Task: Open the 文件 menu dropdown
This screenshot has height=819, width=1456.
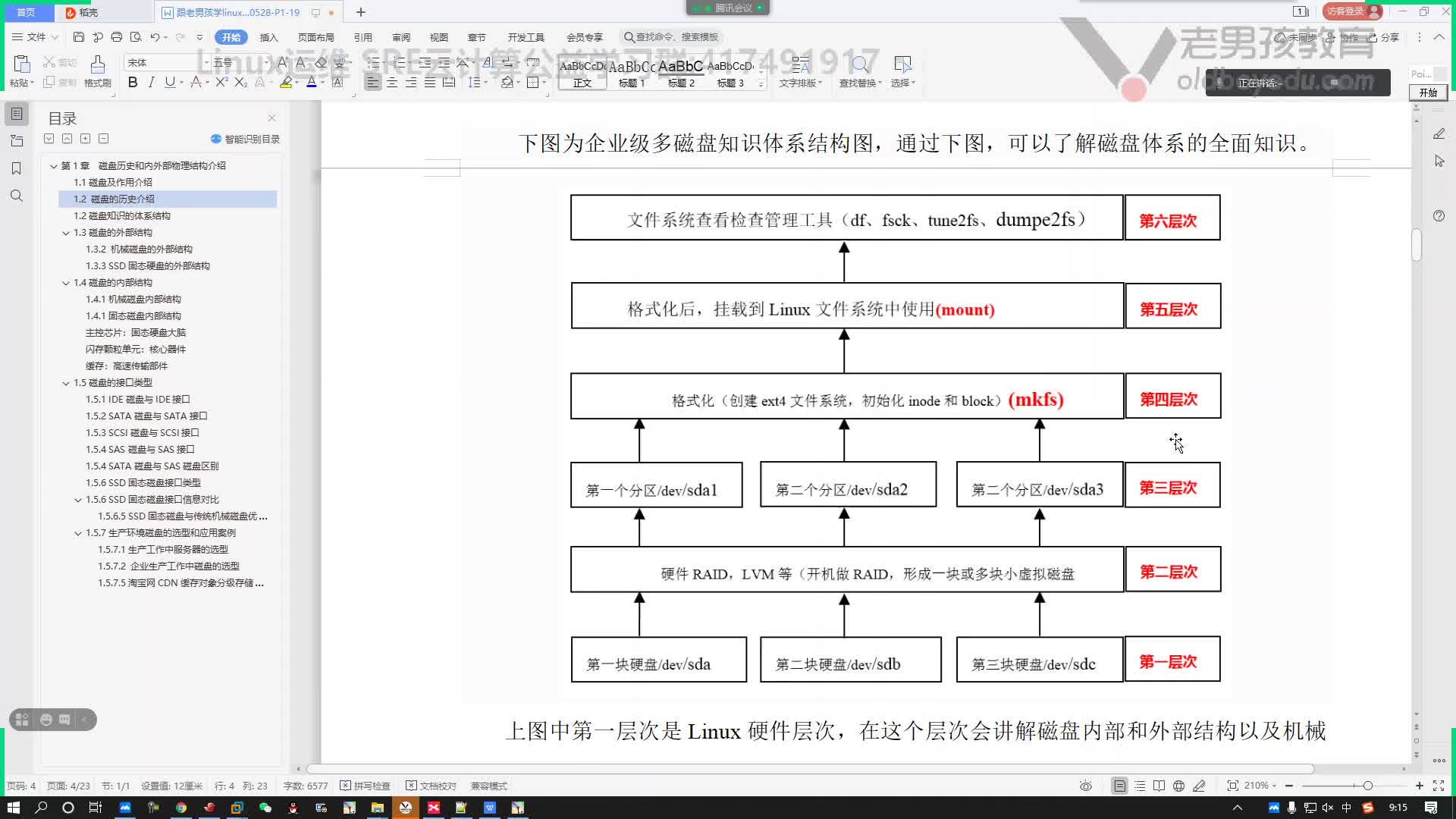Action: [36, 37]
